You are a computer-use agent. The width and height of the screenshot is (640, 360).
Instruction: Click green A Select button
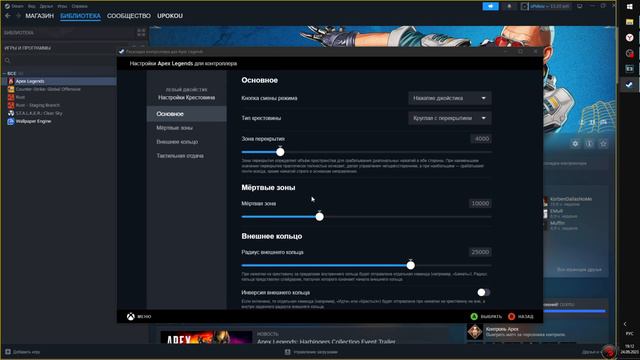tap(474, 316)
